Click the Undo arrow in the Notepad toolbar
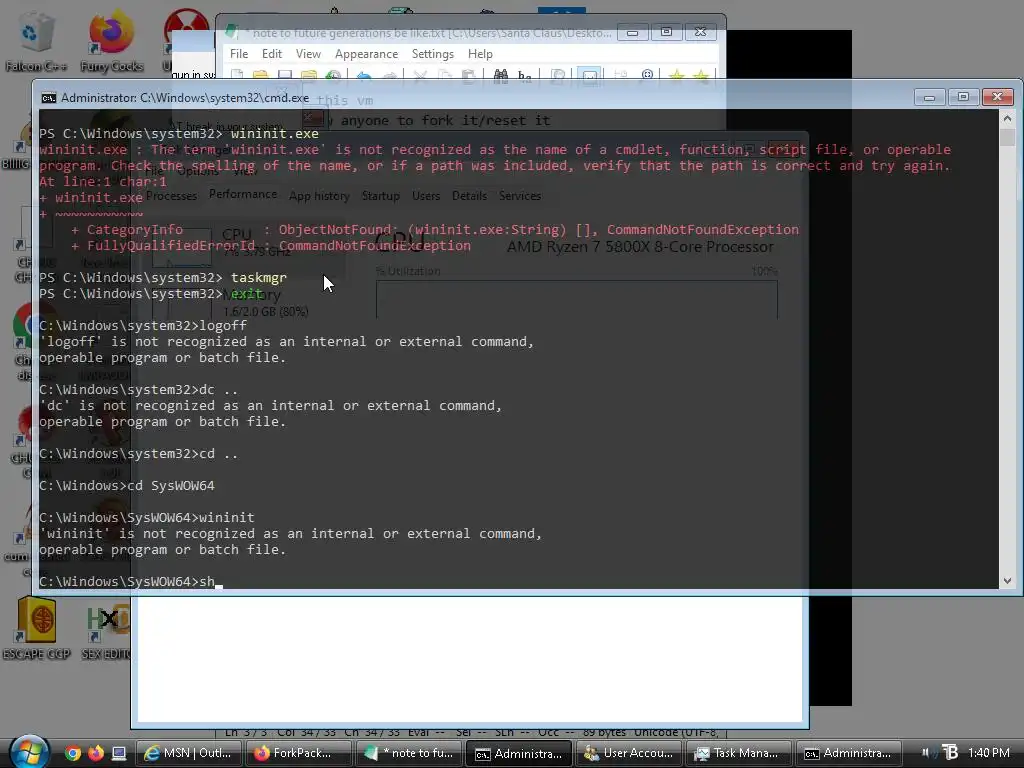Screen dimensions: 1024x768 click(364, 75)
